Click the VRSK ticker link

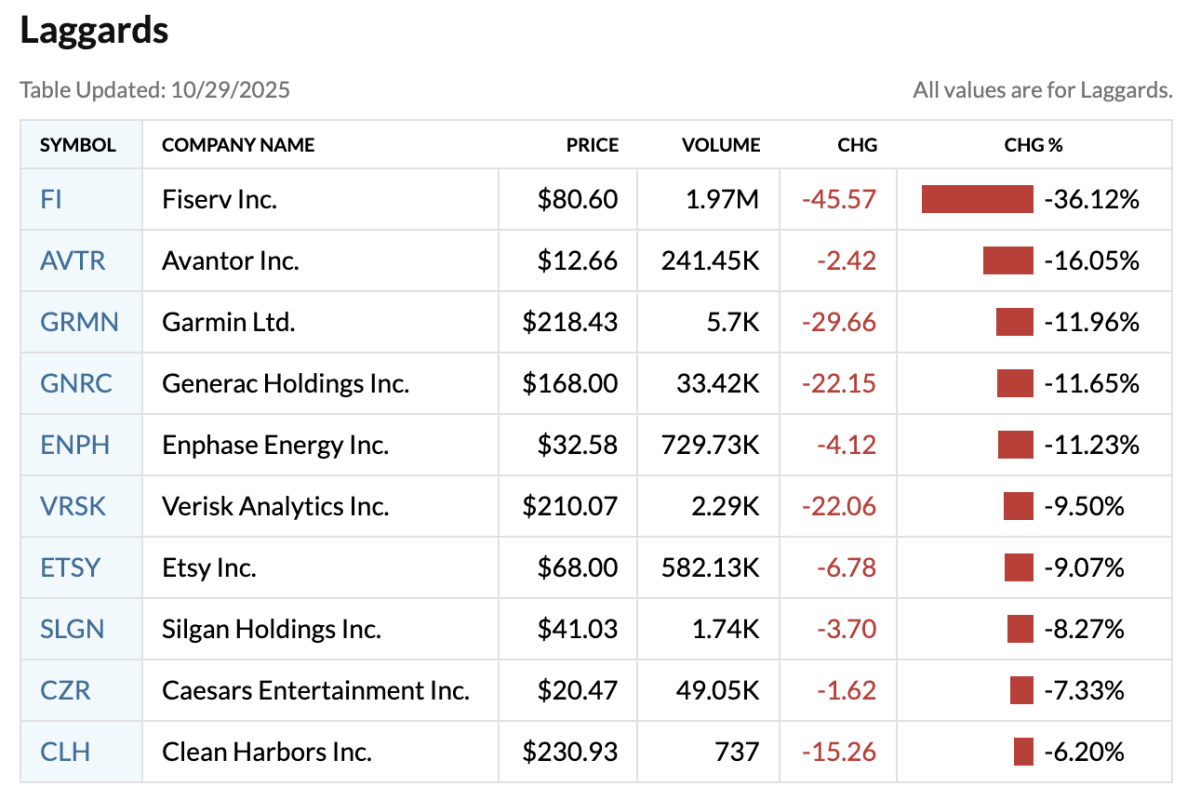(x=73, y=506)
